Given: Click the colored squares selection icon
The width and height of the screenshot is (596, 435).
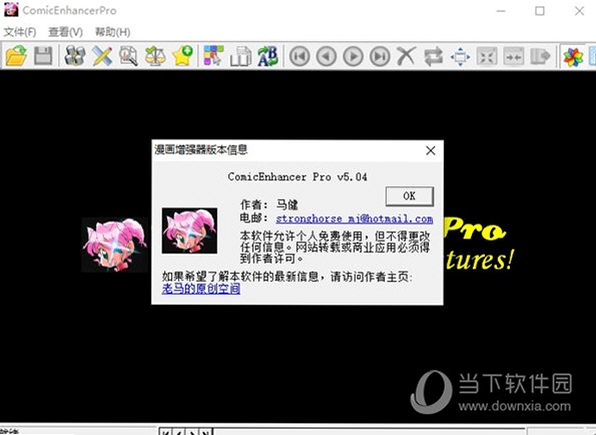Looking at the screenshot, I should (214, 56).
